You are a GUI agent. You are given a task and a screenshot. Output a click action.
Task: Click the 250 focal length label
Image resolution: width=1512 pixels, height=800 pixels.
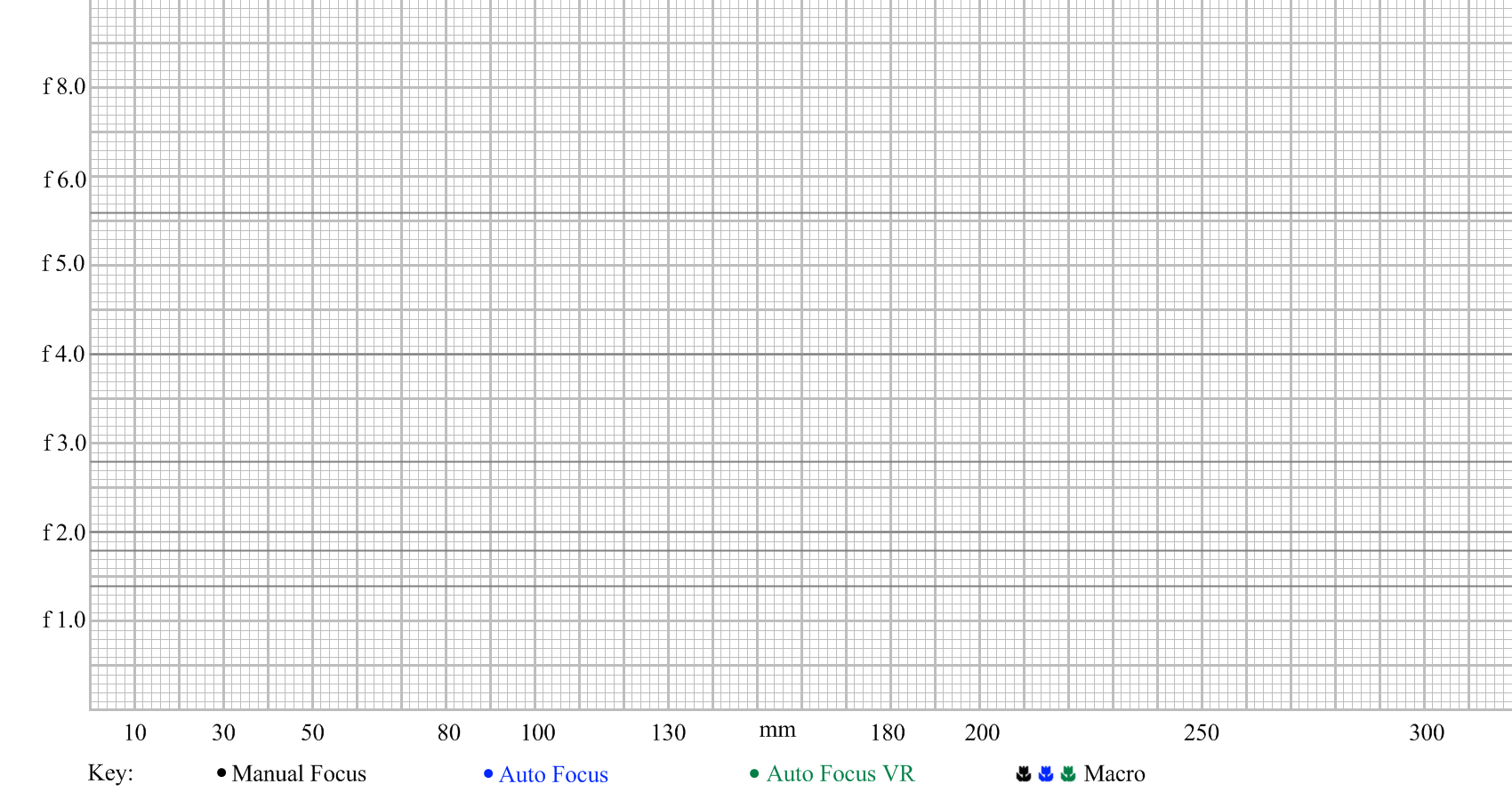(x=1201, y=732)
